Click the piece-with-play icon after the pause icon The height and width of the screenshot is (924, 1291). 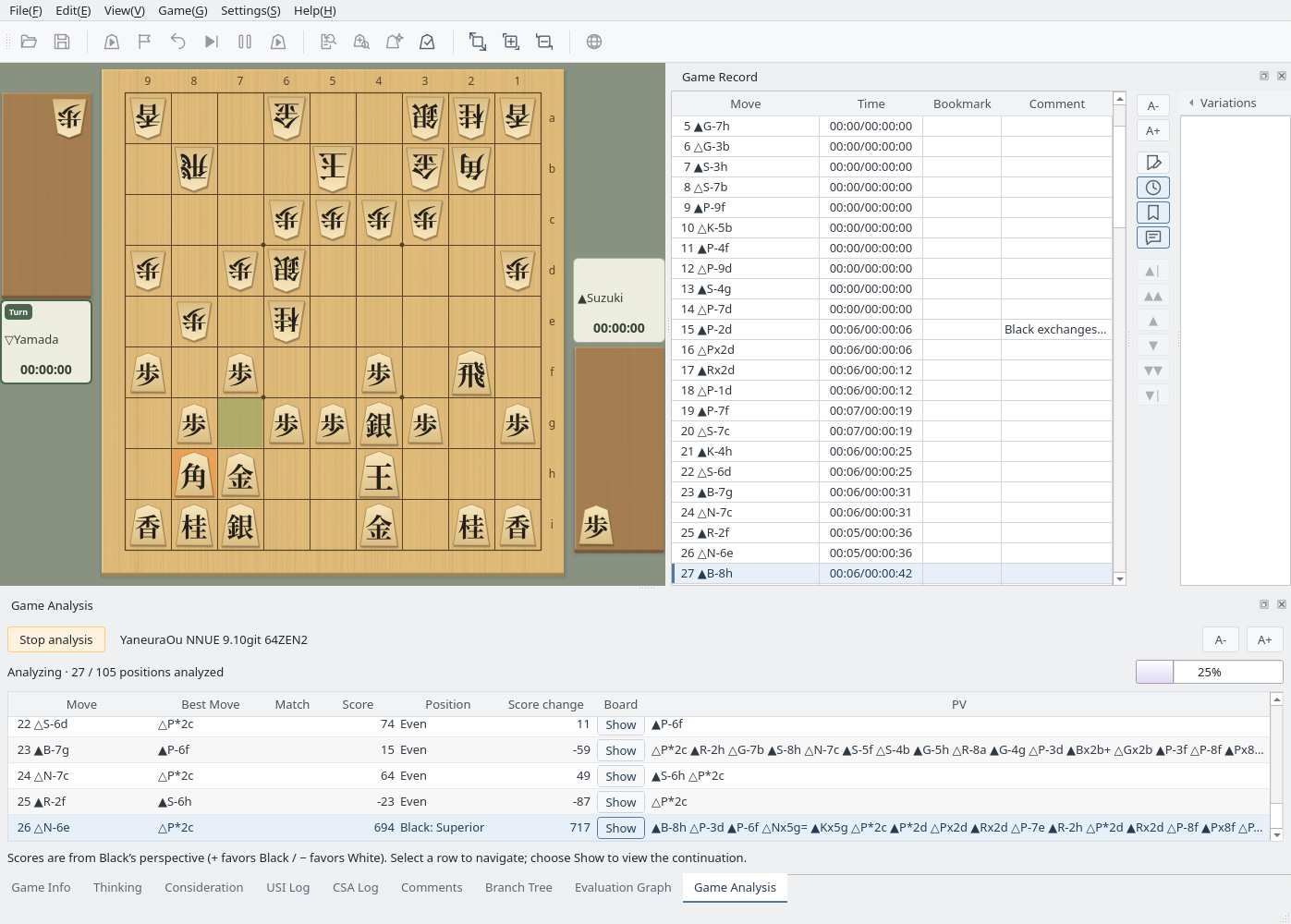point(278,42)
